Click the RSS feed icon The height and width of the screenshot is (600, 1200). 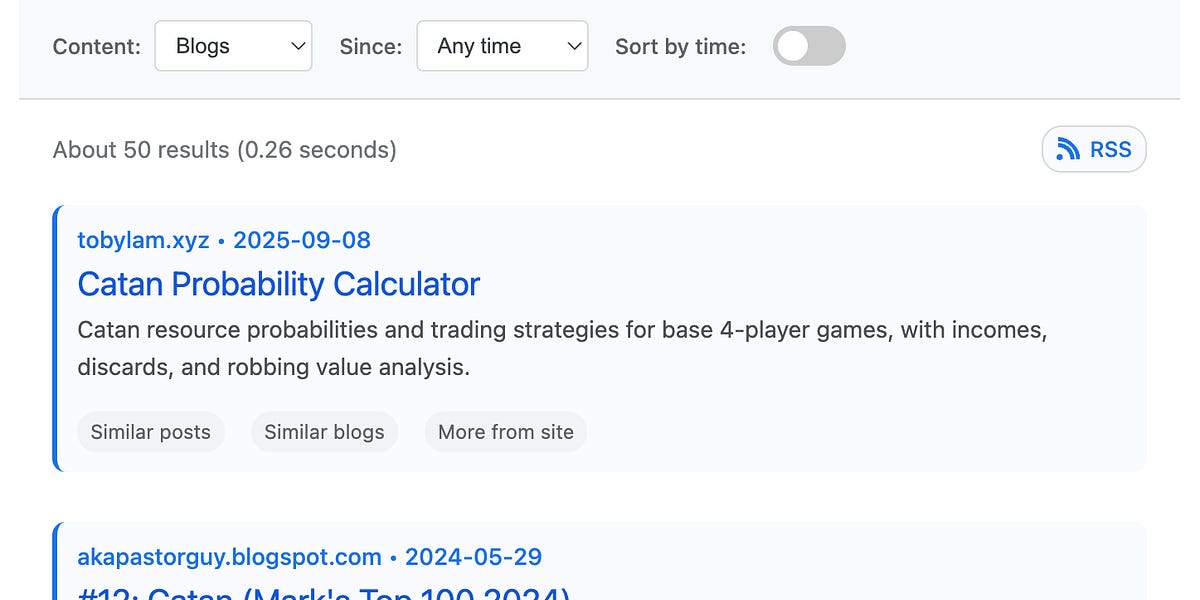[1068, 148]
